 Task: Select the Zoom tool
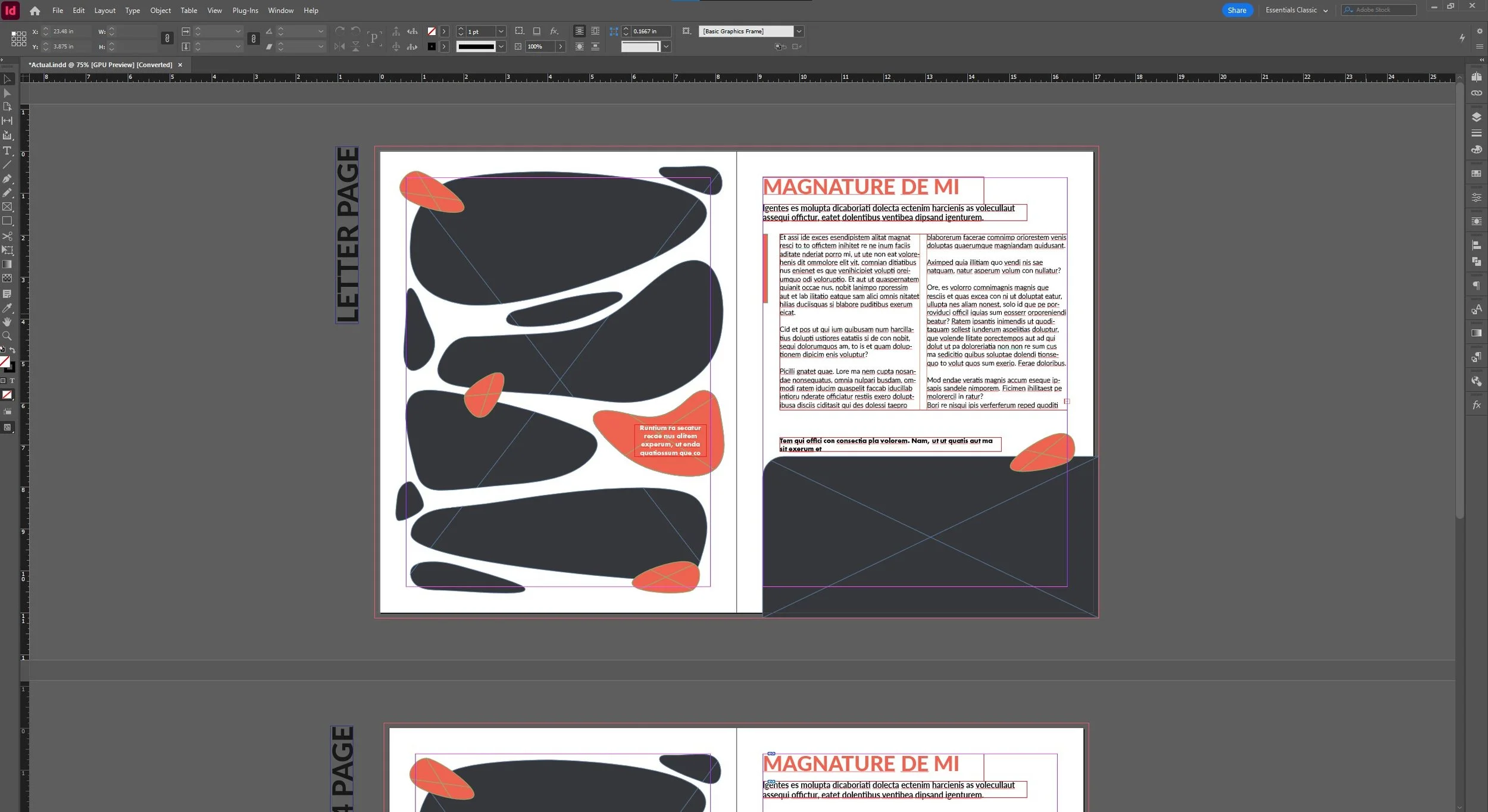[7, 336]
